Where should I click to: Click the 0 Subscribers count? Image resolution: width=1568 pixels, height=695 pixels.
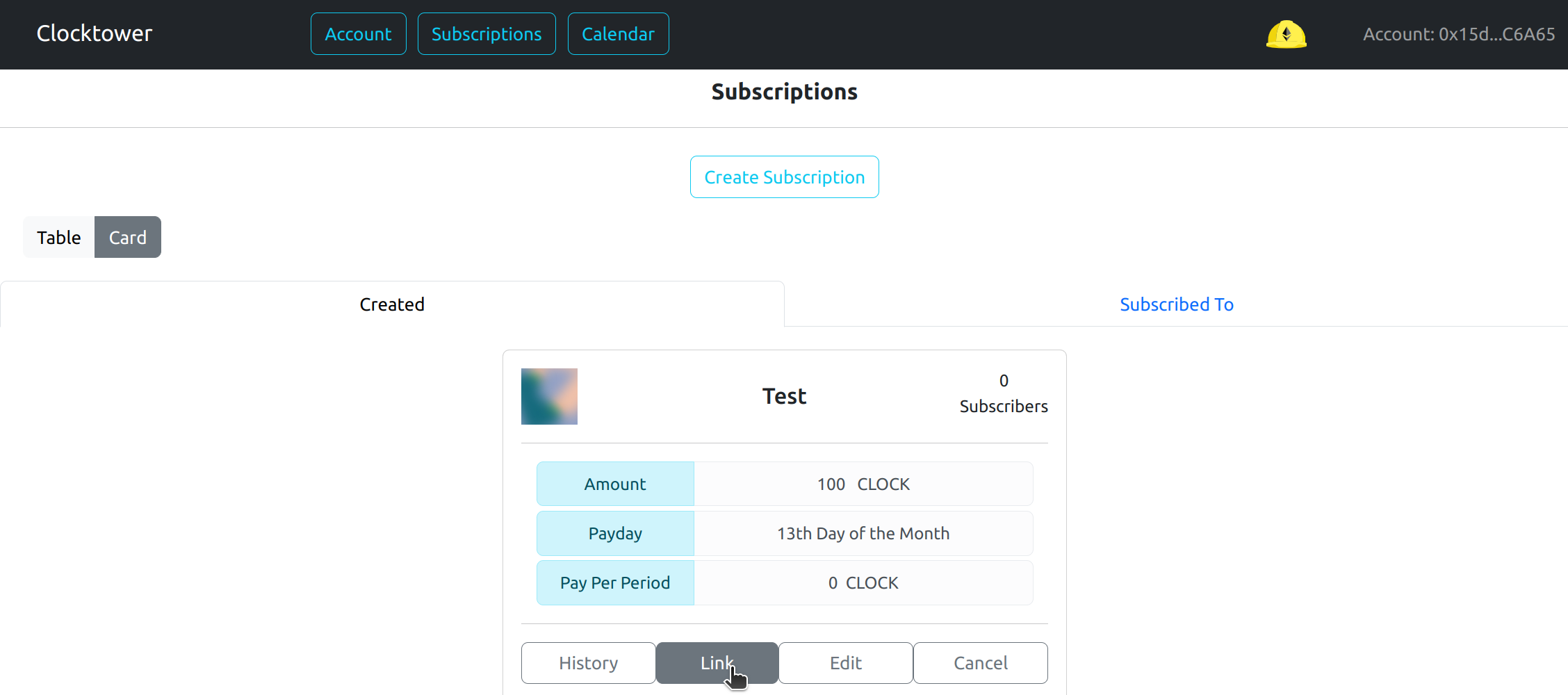pyautogui.click(x=1003, y=393)
